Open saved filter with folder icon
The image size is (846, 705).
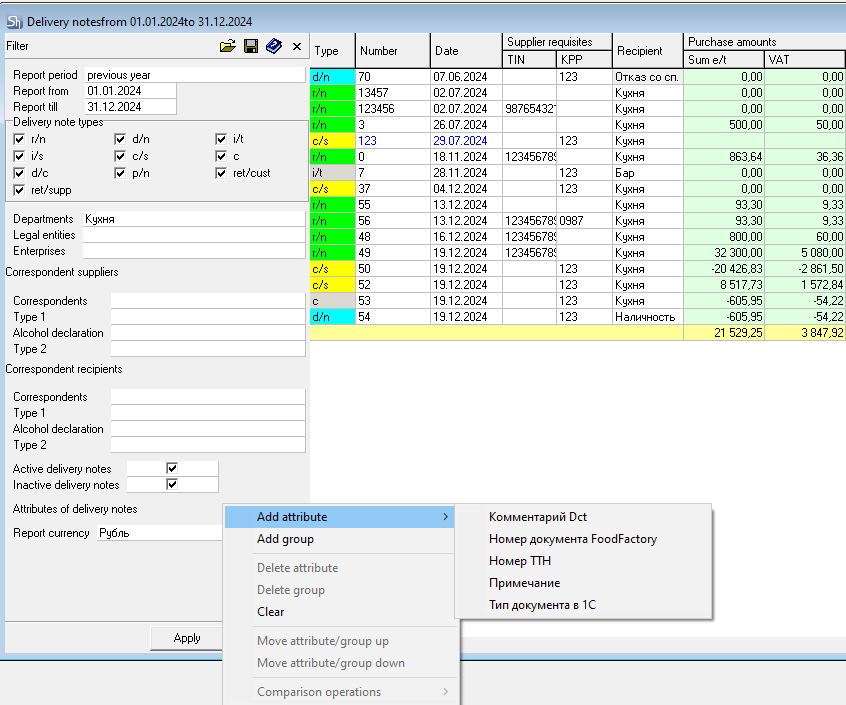pyautogui.click(x=227, y=46)
